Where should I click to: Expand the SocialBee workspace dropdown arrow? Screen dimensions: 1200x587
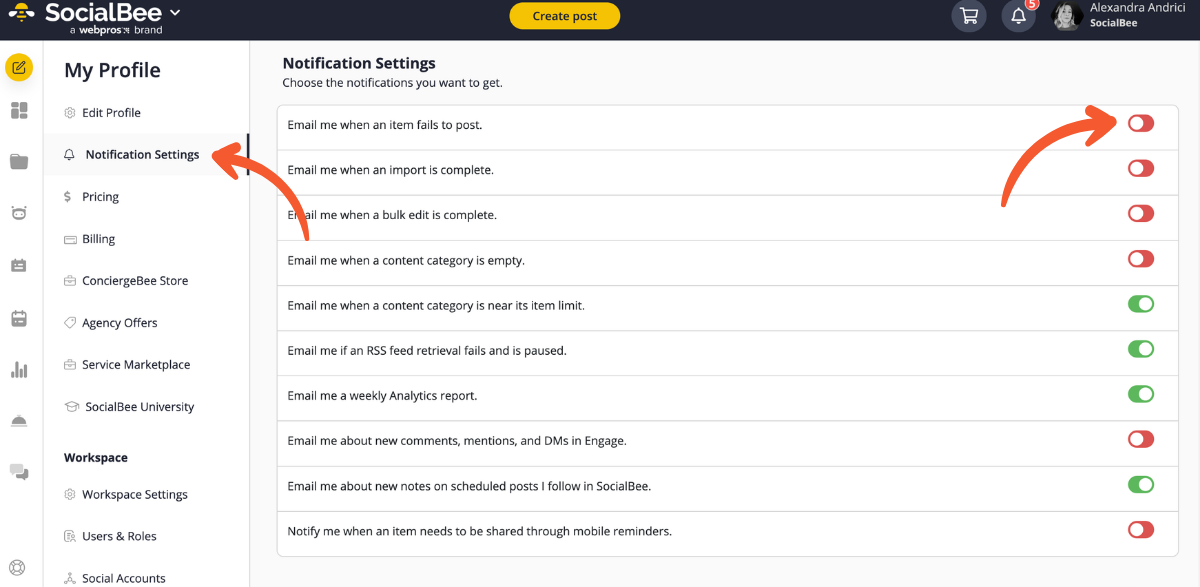[x=176, y=13]
